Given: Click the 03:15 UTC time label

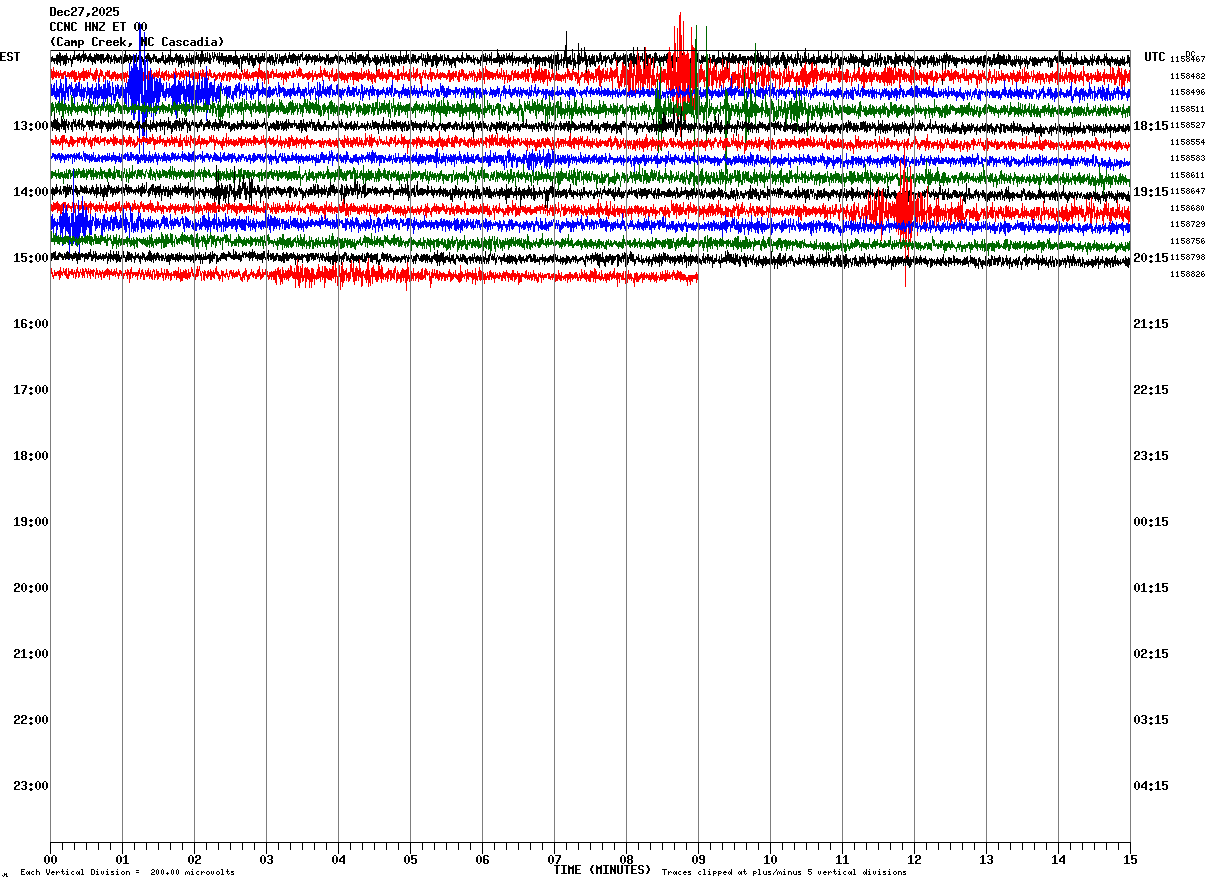Looking at the screenshot, I should pyautogui.click(x=1151, y=720).
